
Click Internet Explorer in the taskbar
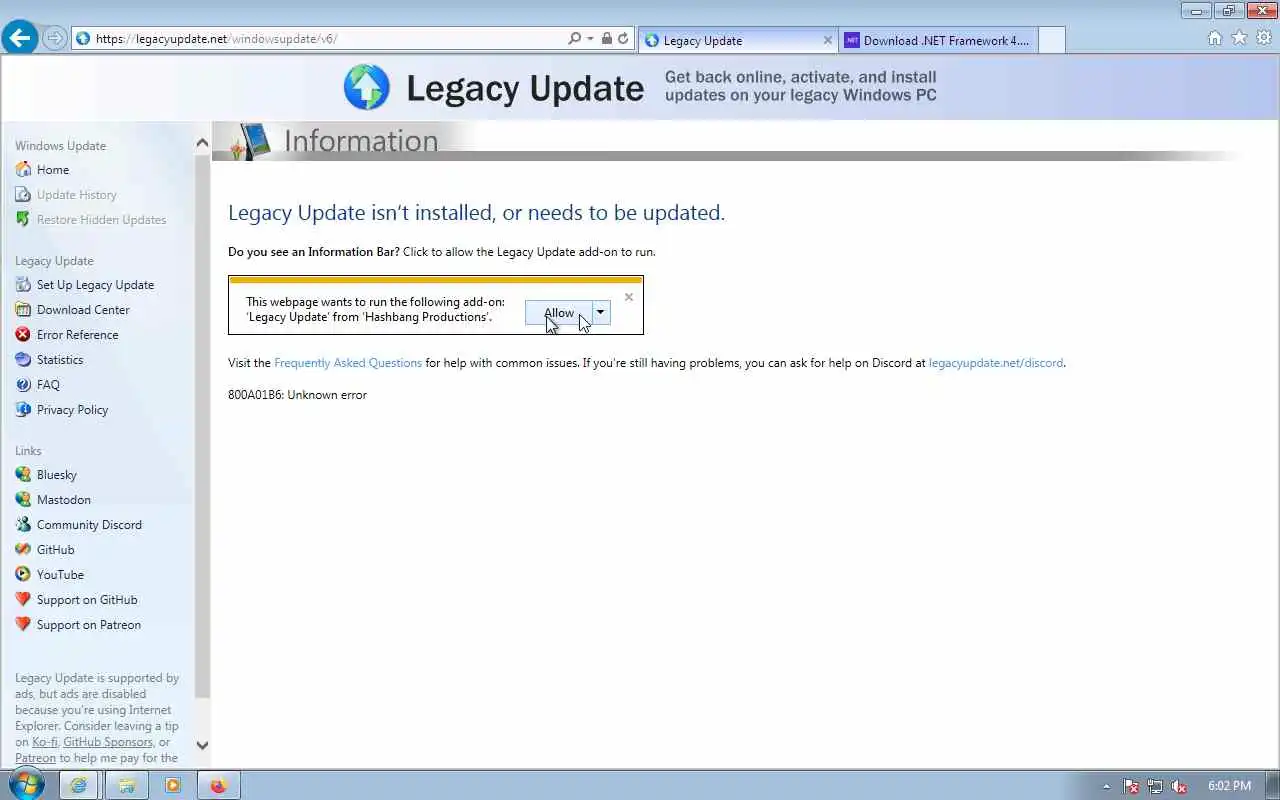[79, 785]
